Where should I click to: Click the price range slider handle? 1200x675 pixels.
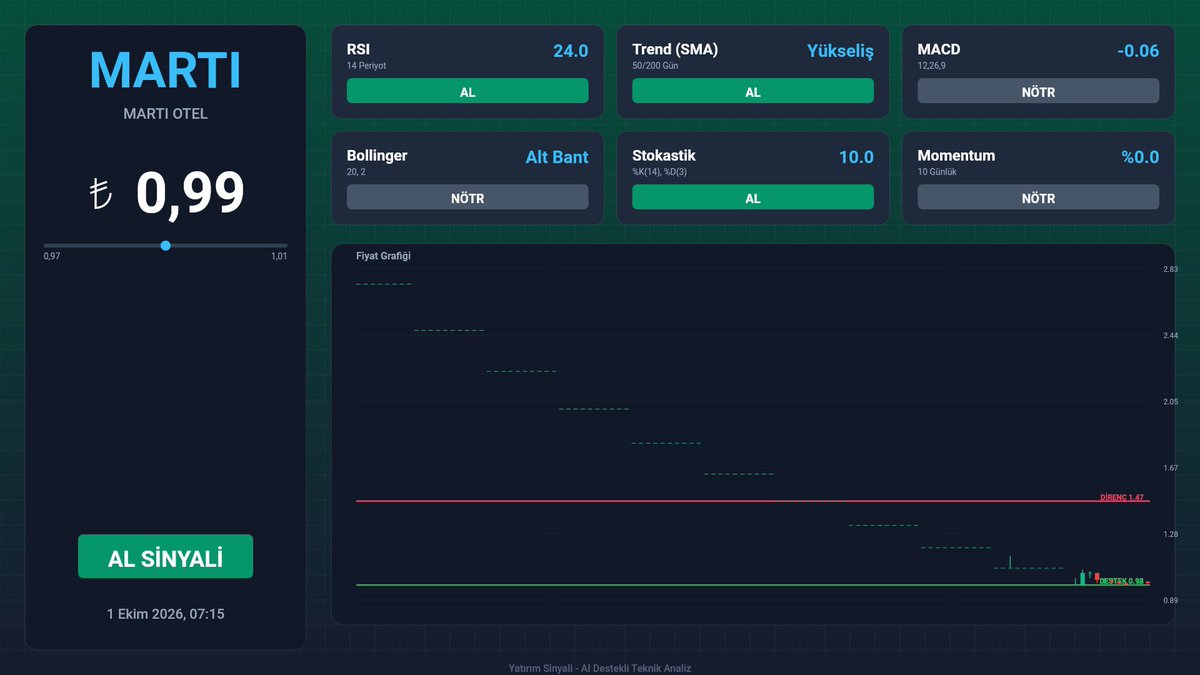tap(165, 245)
